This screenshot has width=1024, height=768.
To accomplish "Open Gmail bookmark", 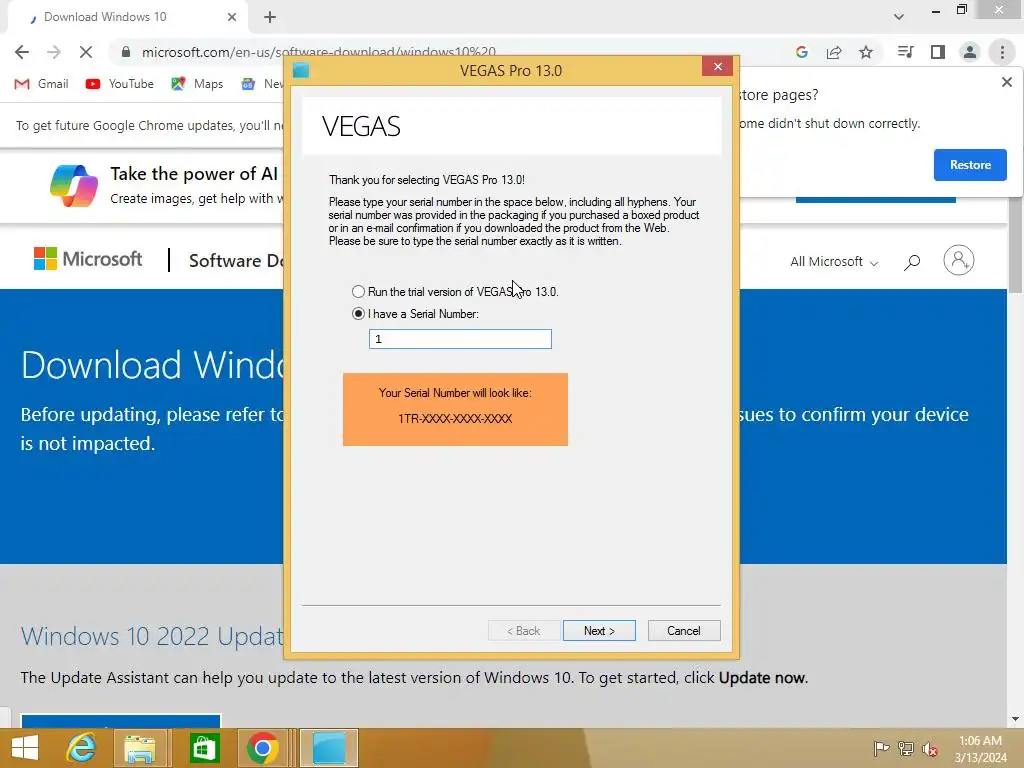I will (x=42, y=84).
